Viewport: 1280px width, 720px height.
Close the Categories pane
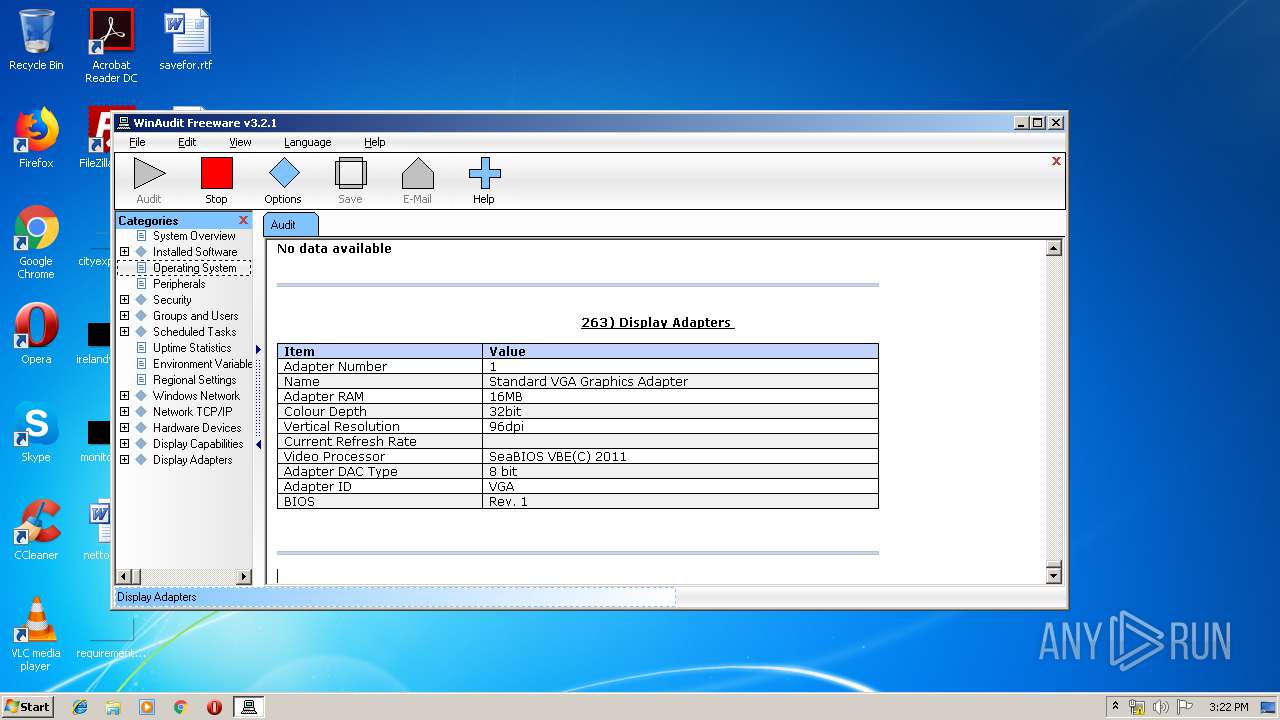[243, 220]
